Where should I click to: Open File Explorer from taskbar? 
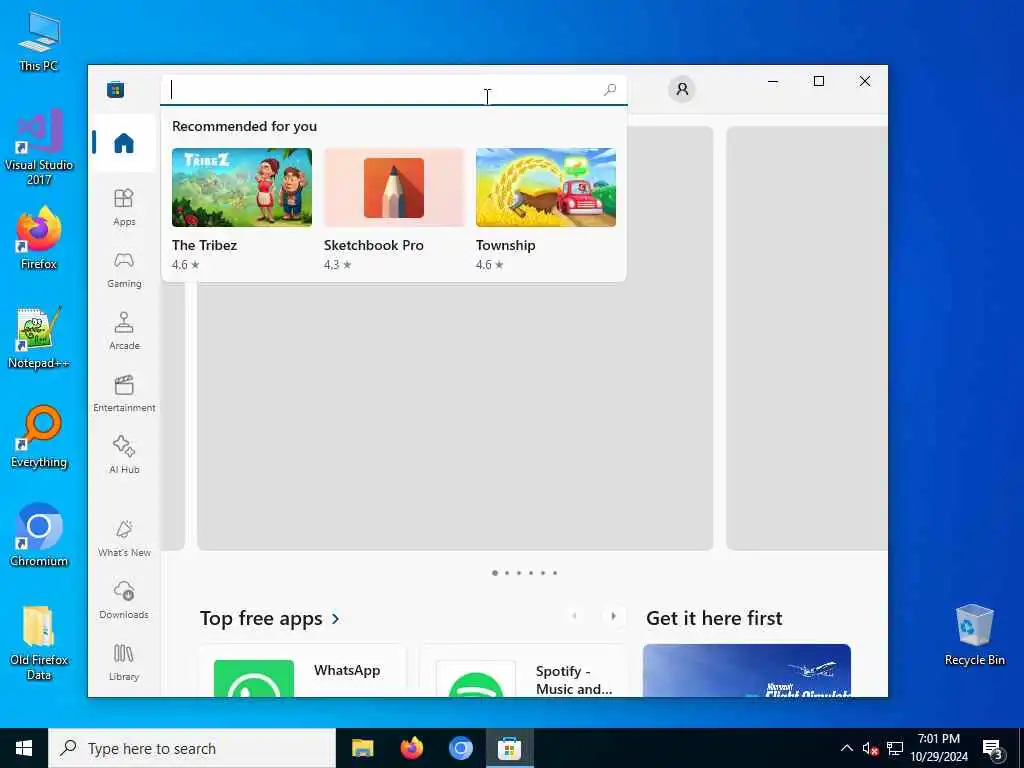[362, 748]
